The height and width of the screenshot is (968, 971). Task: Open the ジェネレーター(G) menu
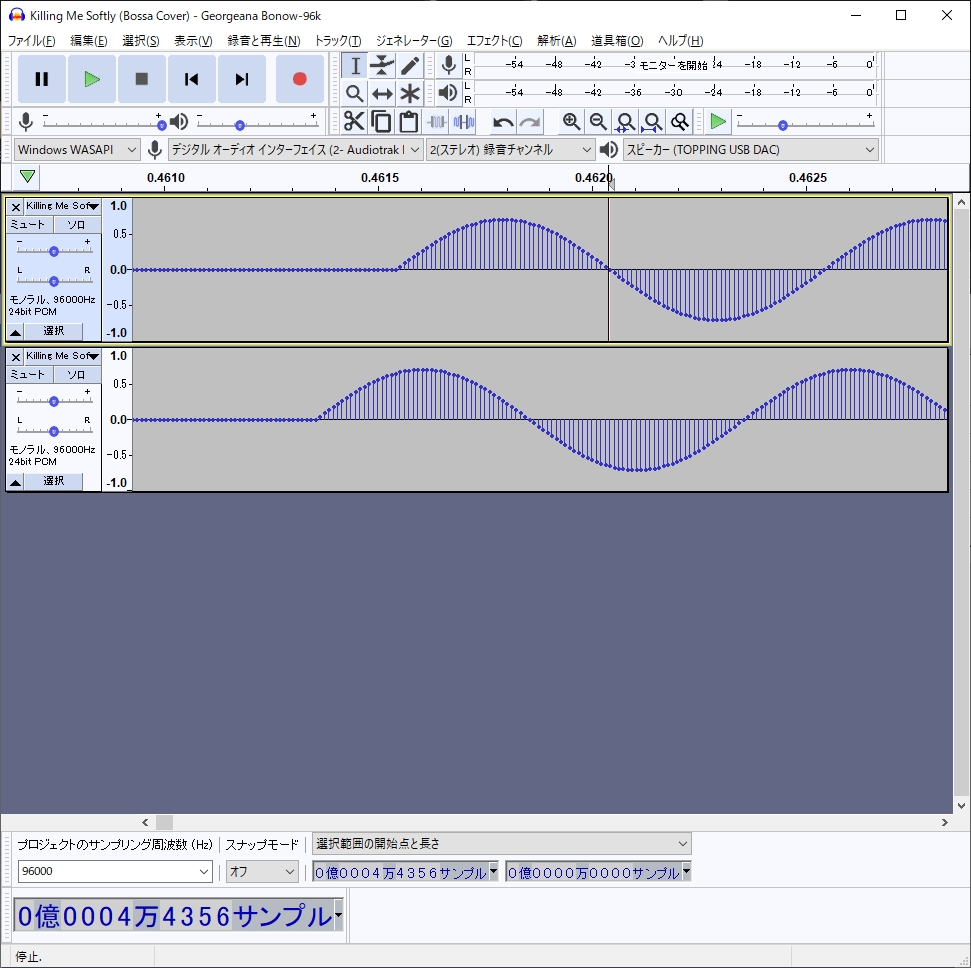coord(414,41)
